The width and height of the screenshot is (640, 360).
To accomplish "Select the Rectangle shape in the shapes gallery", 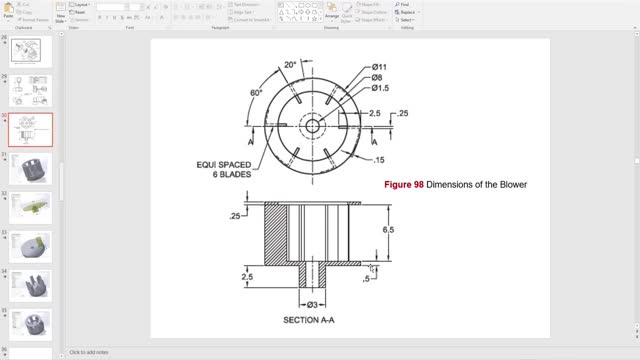I will pyautogui.click(x=301, y=5).
